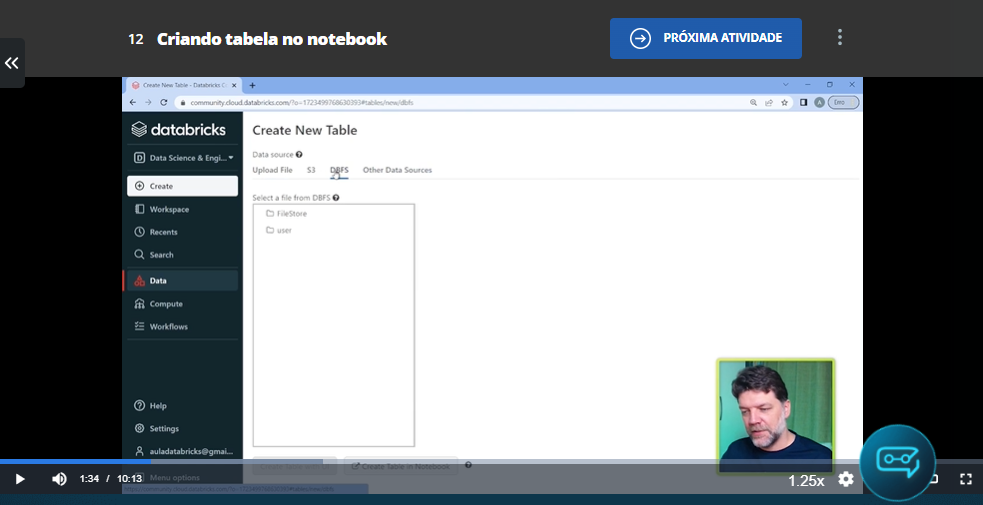
Task: Click the share page icon in address bar
Action: 769,102
